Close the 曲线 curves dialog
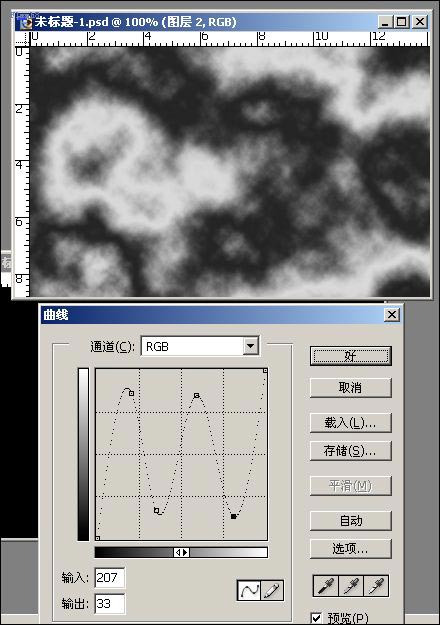This screenshot has height=625, width=440. click(x=392, y=315)
